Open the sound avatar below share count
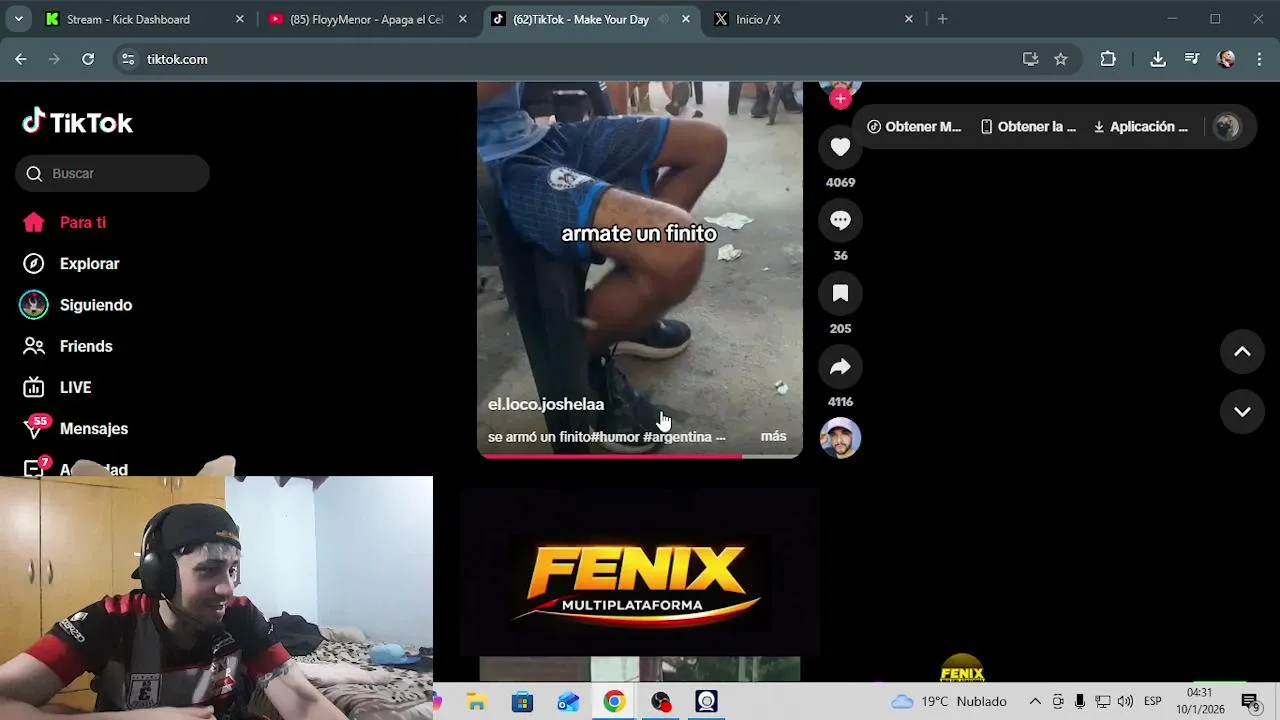The image size is (1280, 720). [840, 438]
